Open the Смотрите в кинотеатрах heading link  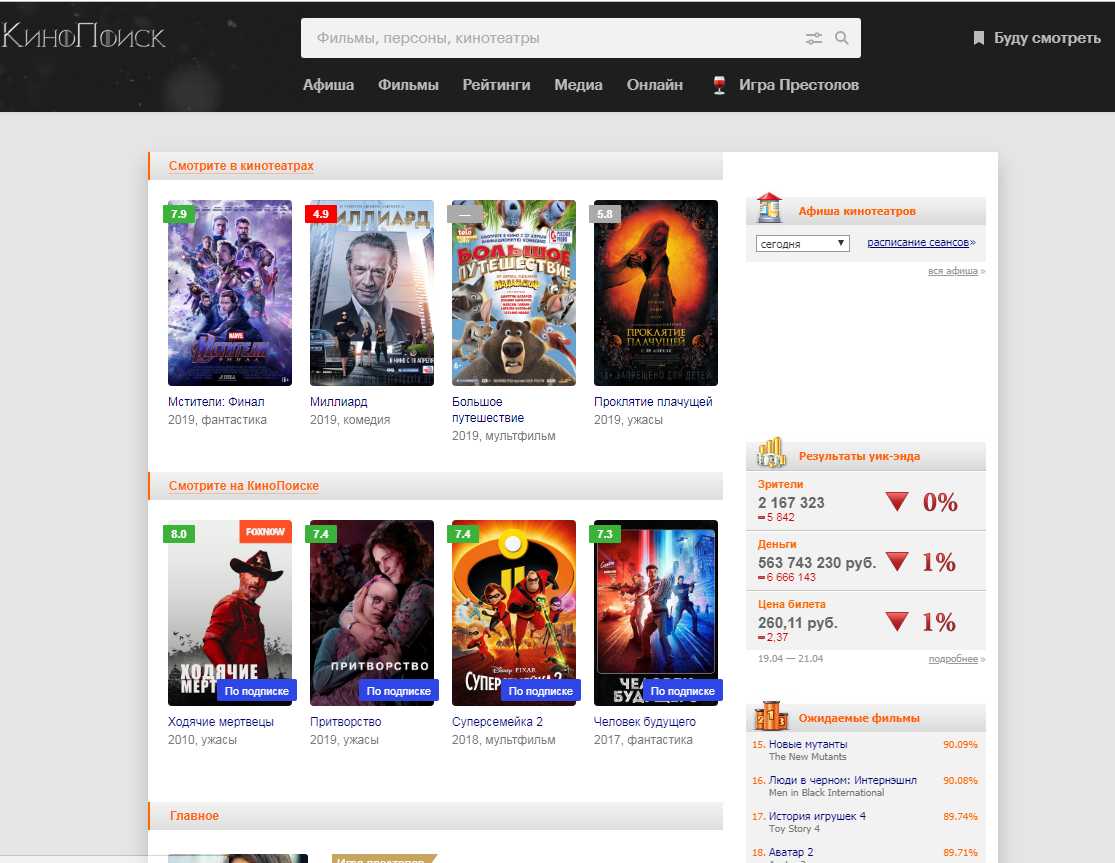point(241,166)
